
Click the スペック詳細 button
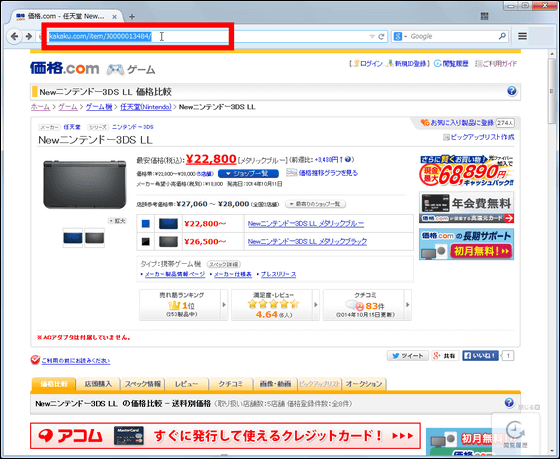point(224,264)
